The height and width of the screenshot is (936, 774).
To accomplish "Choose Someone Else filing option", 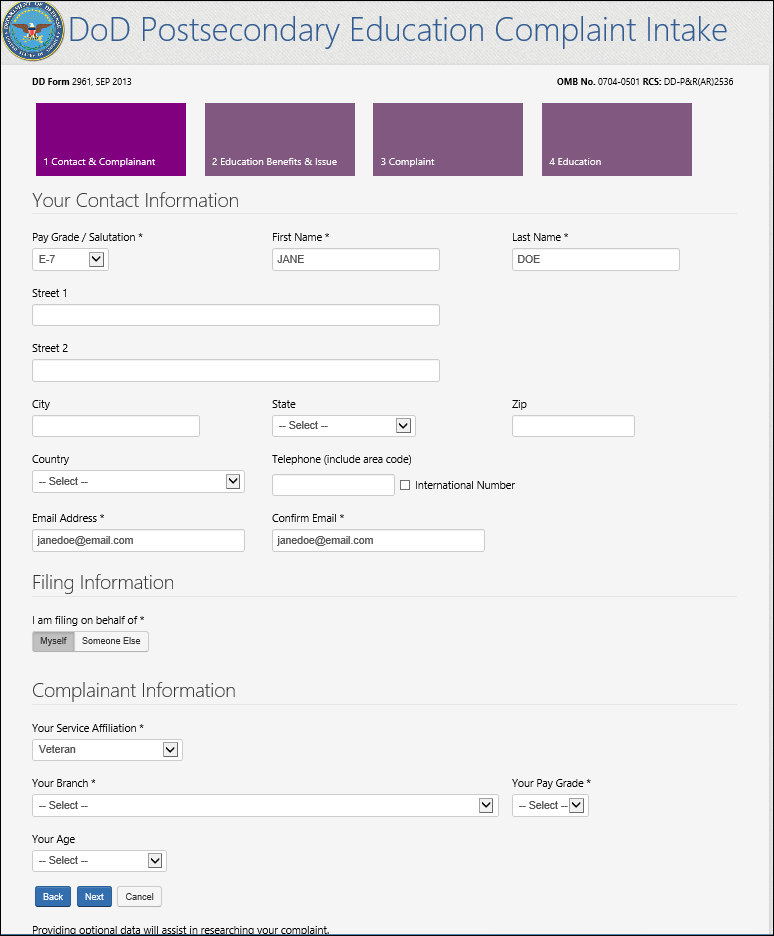I will [x=111, y=641].
